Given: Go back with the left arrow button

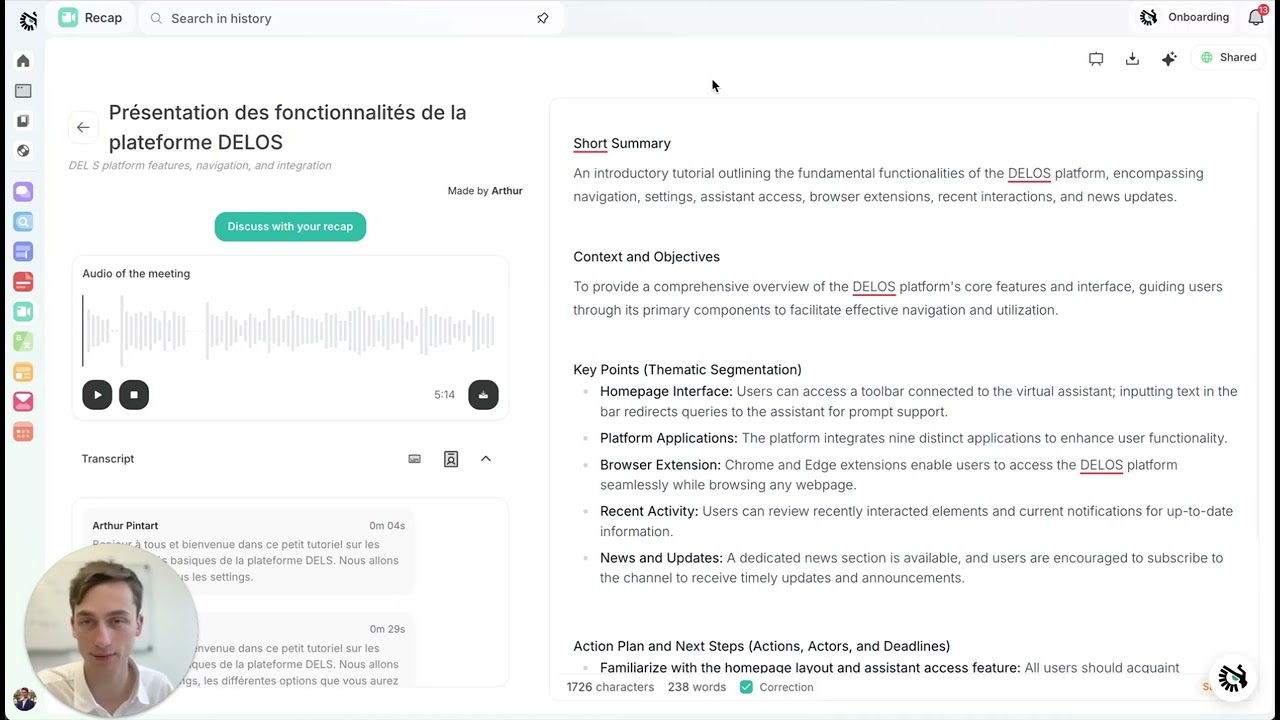Looking at the screenshot, I should [x=83, y=127].
